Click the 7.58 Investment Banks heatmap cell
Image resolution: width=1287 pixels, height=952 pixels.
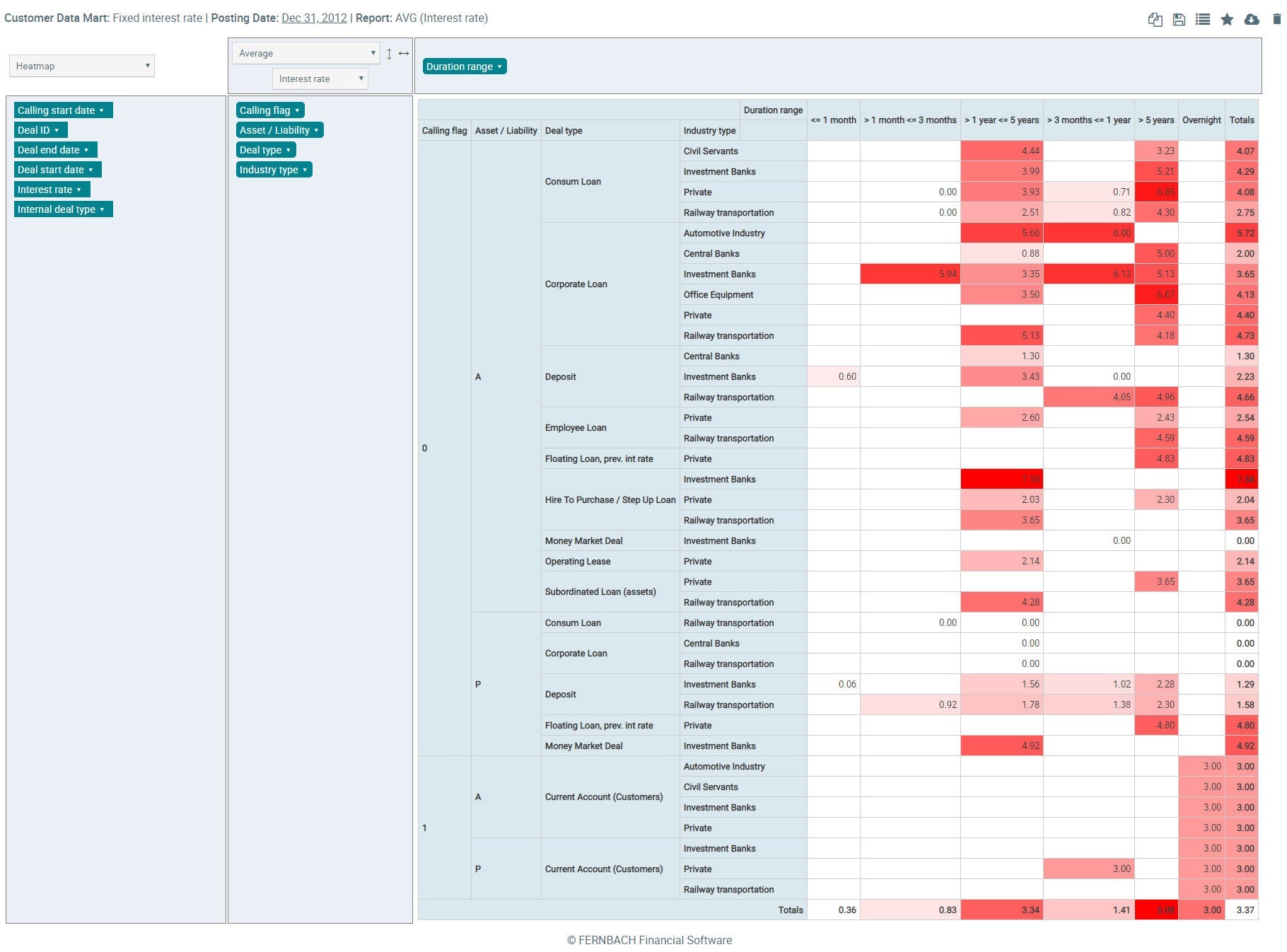point(1001,480)
